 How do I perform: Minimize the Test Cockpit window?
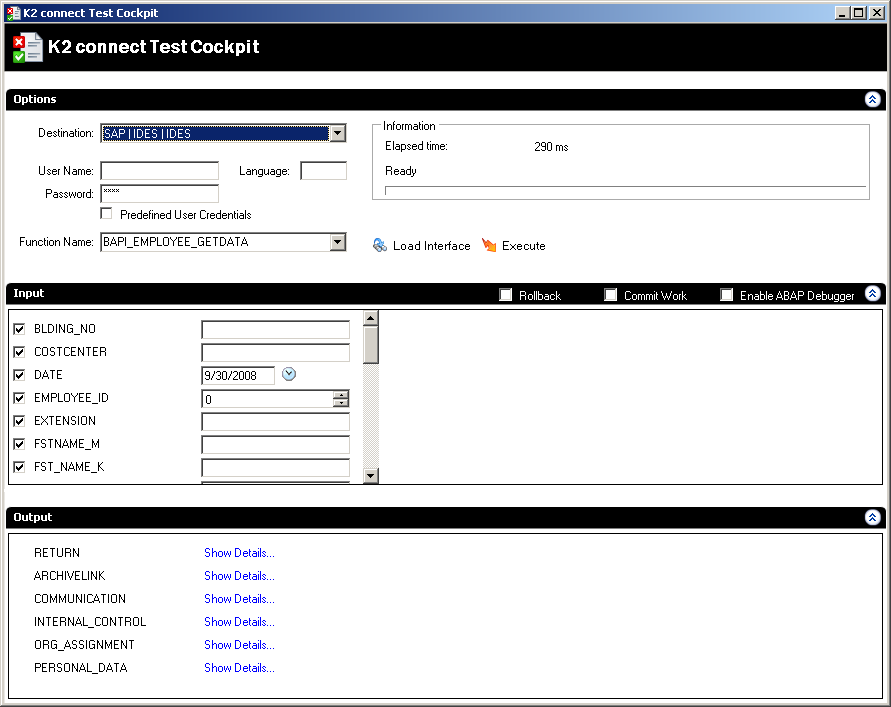[843, 13]
